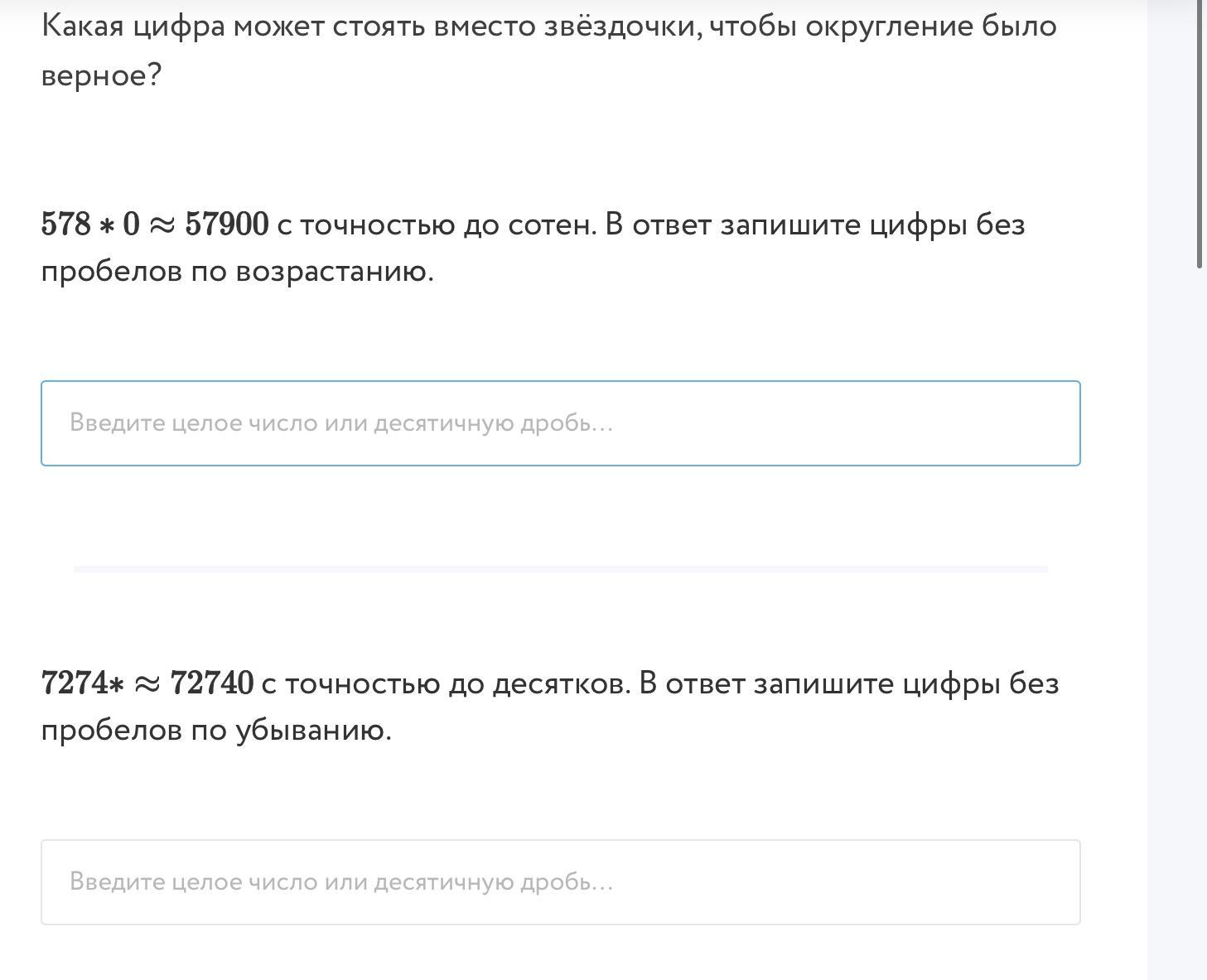Click the number 72740 in the second formula
This screenshot has height=980, width=1207.
pos(211,683)
